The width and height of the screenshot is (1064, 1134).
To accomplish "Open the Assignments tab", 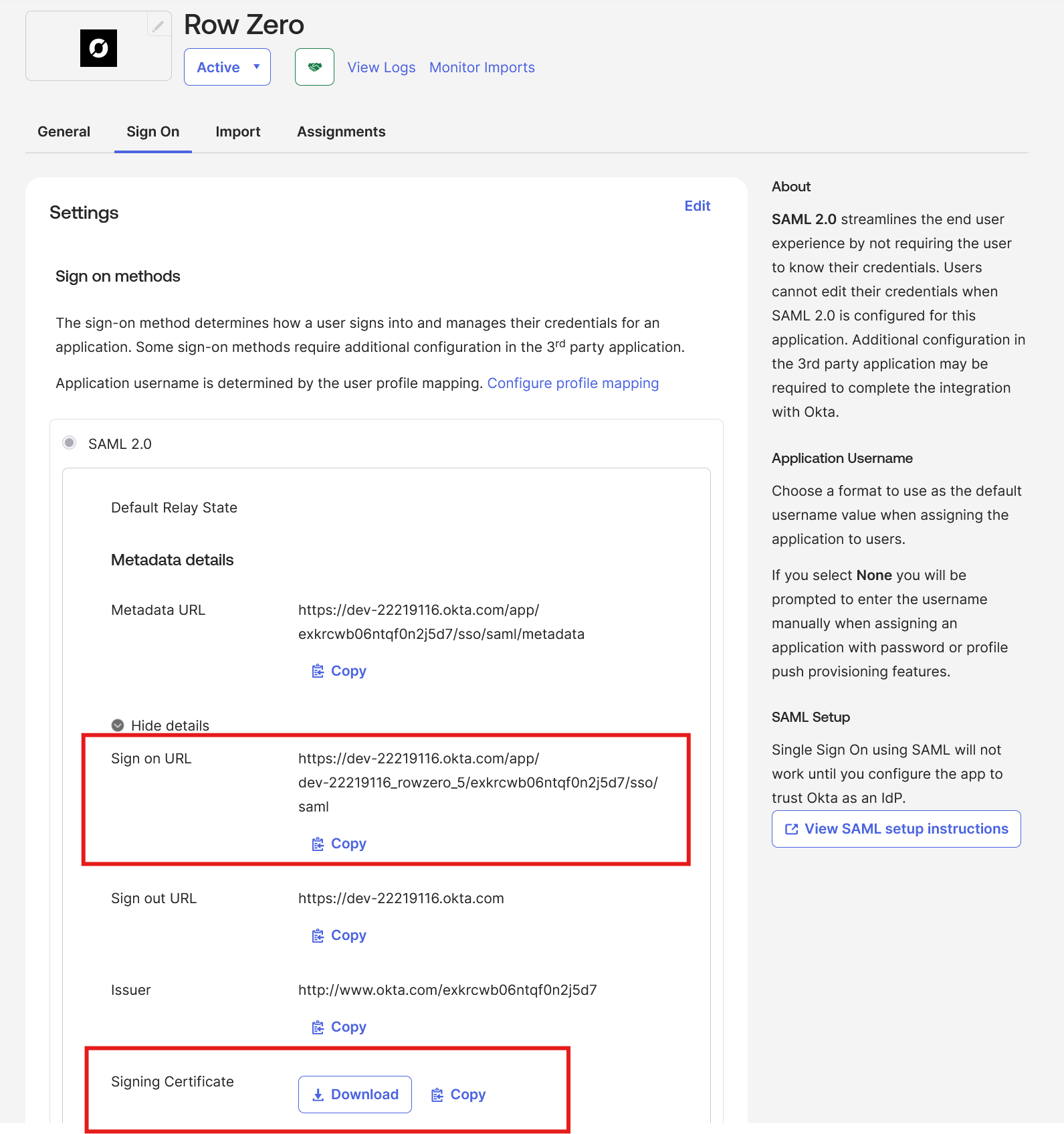I will (x=341, y=132).
